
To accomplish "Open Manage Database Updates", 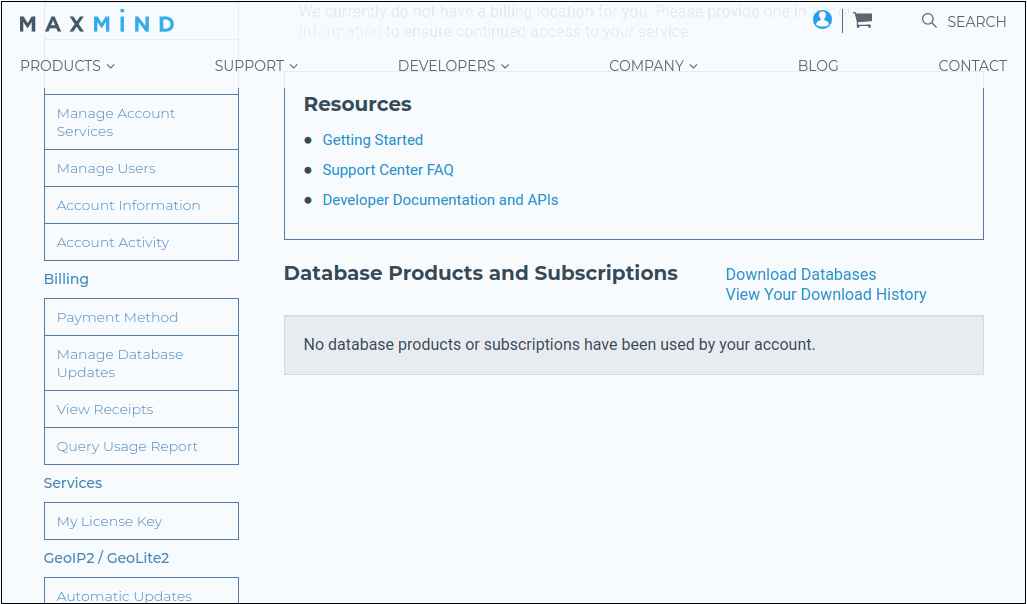I will point(141,363).
